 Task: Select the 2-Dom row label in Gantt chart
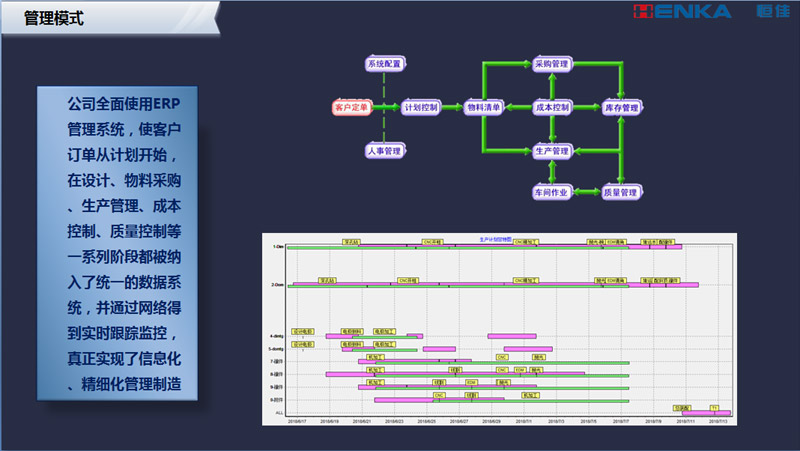point(277,285)
